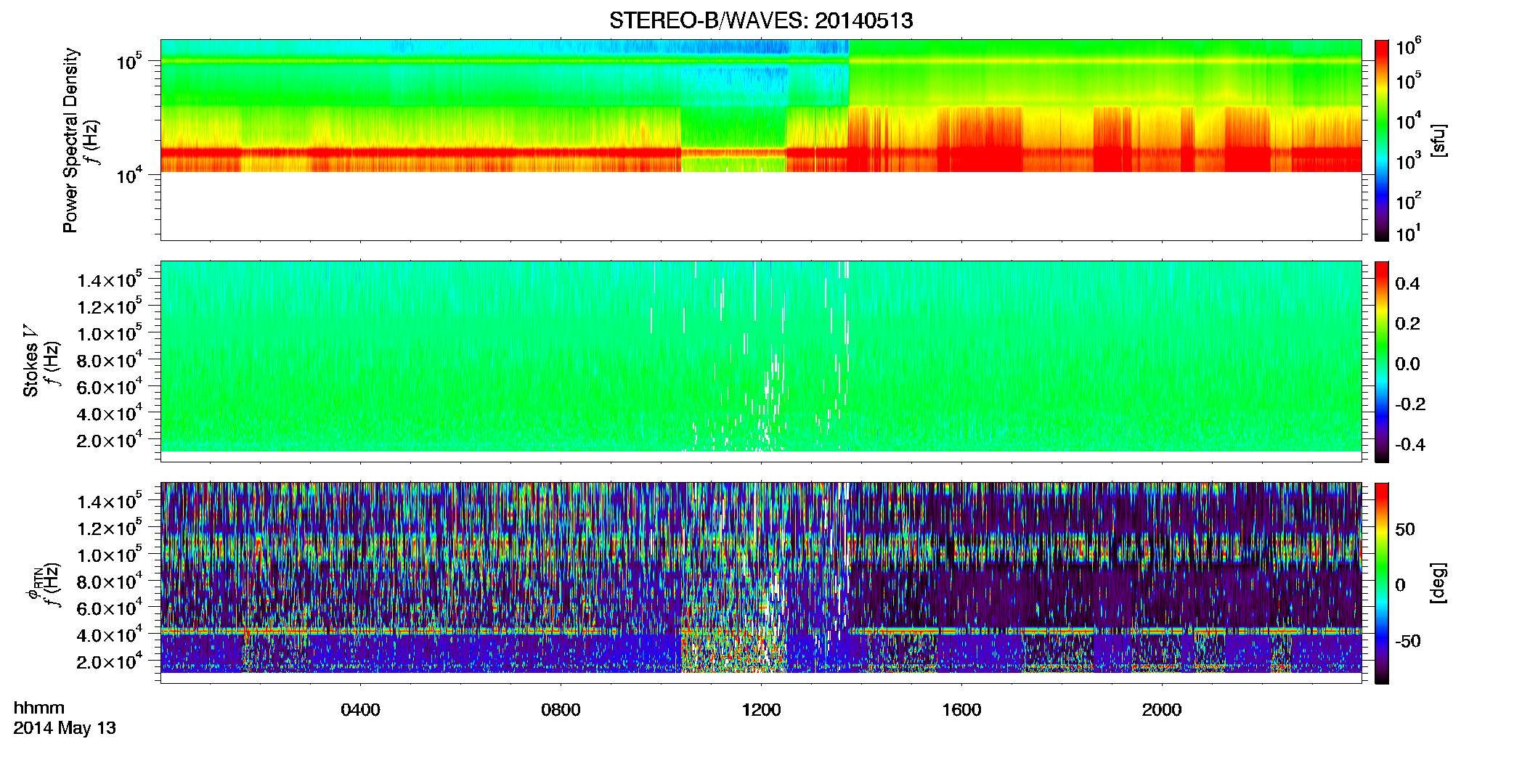
Task: Select the phi RTN degrees color bar
Action: 1382,583
